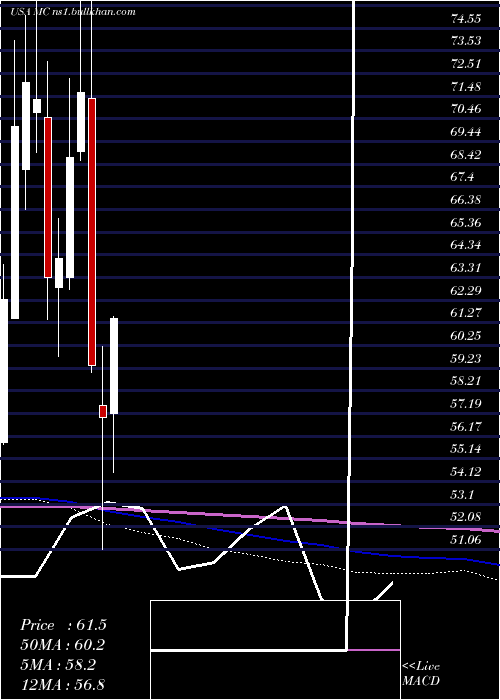500x700 pixels.
Task: Click the 55.14 price axis label
Action: click(x=466, y=450)
